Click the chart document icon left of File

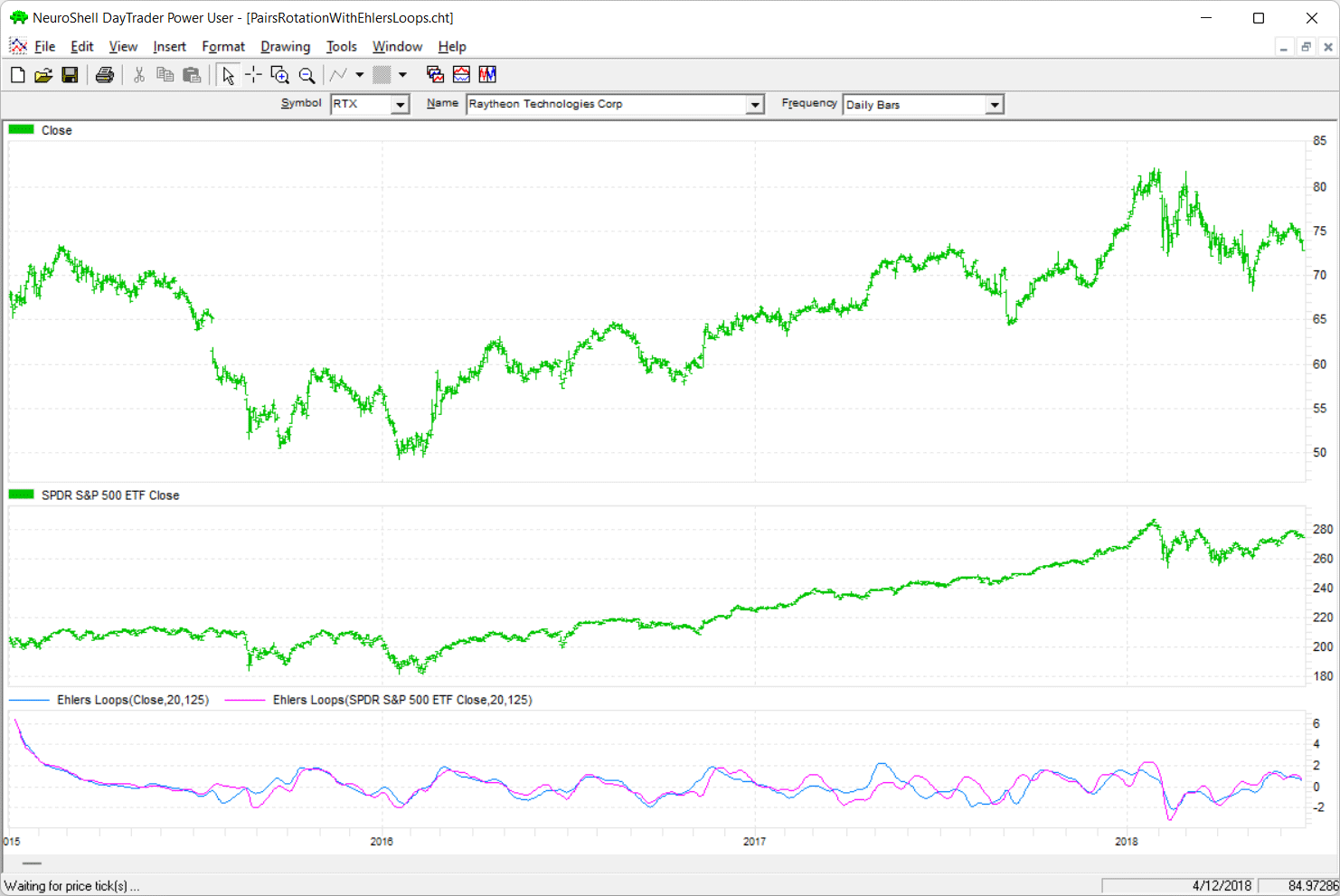pyautogui.click(x=18, y=46)
